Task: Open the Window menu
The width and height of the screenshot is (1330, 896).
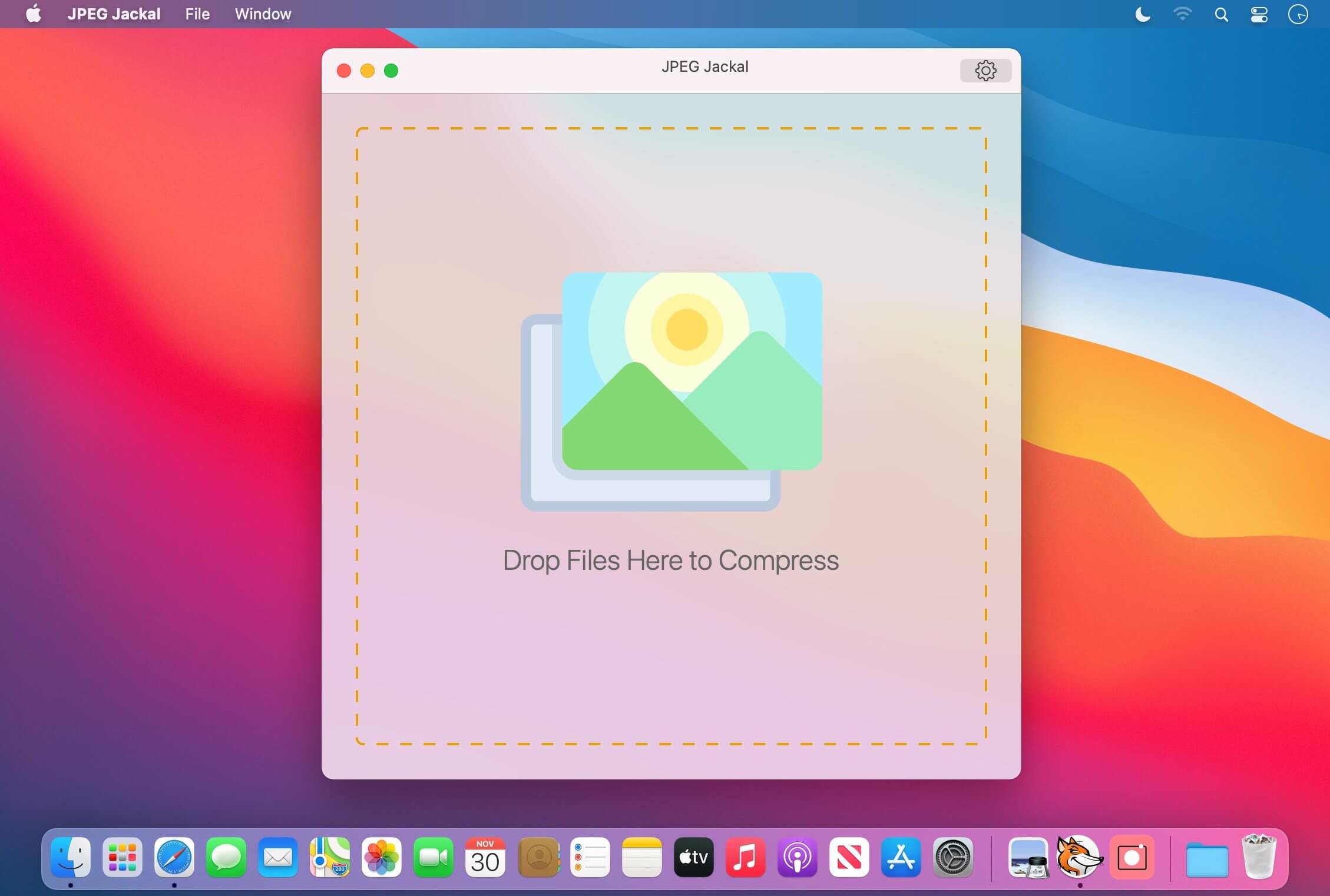Action: [x=262, y=14]
